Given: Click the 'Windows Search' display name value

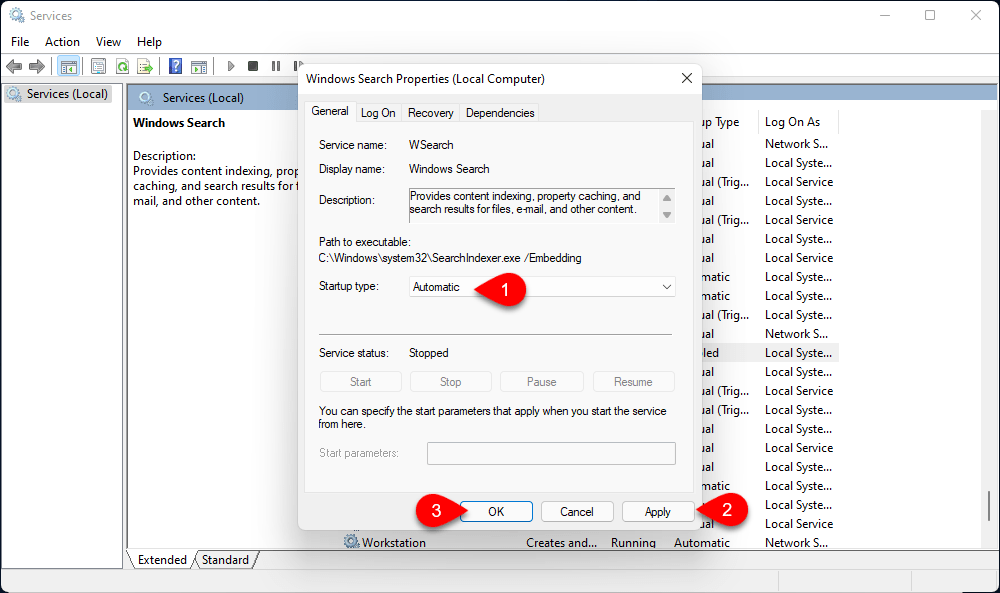Looking at the screenshot, I should pyautogui.click(x=449, y=169).
